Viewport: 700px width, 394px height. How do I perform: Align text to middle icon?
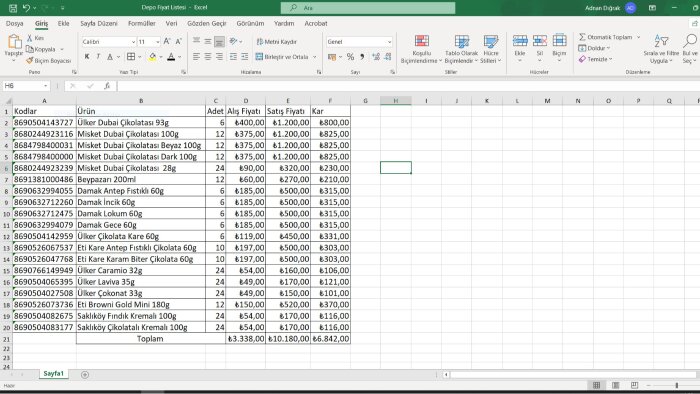click(208, 41)
